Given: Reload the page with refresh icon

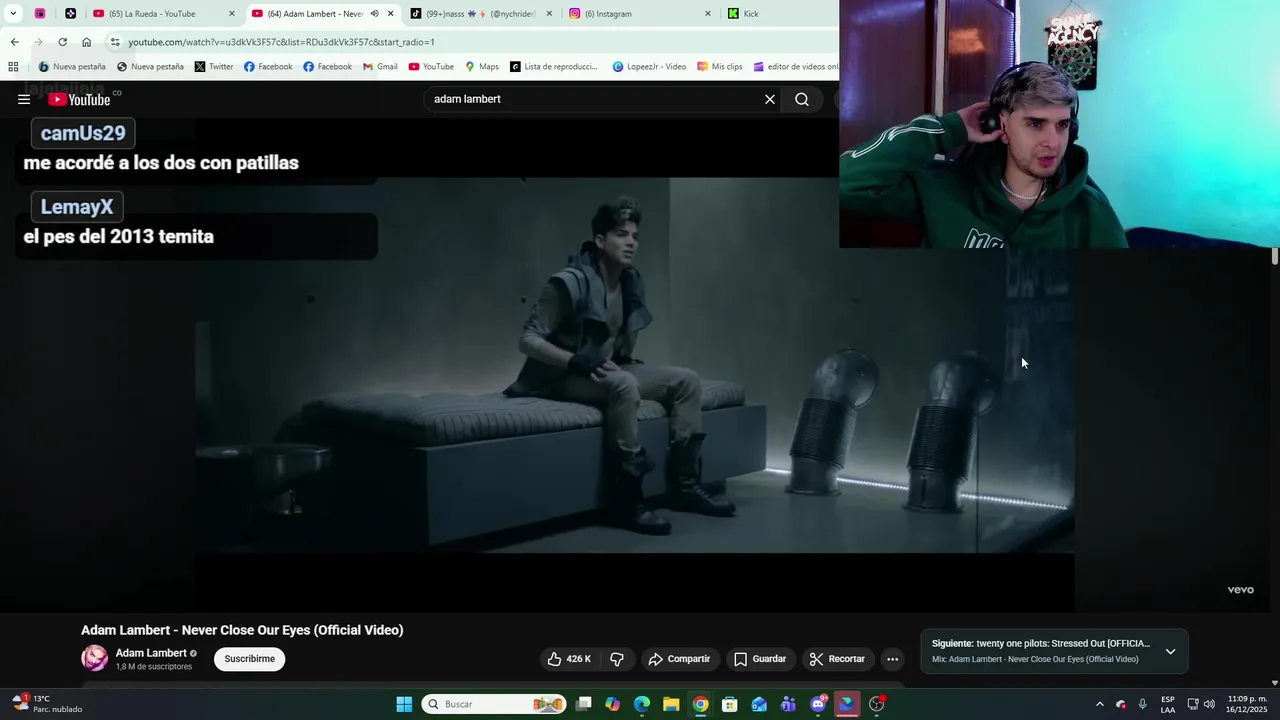Looking at the screenshot, I should [x=62, y=42].
